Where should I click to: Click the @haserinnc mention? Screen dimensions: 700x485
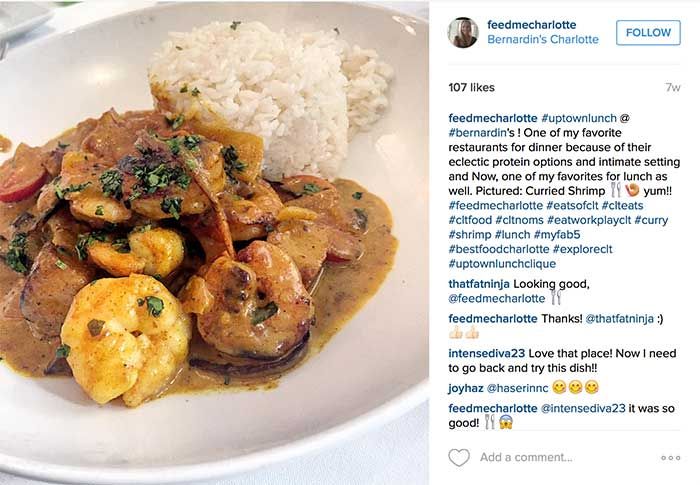(517, 389)
